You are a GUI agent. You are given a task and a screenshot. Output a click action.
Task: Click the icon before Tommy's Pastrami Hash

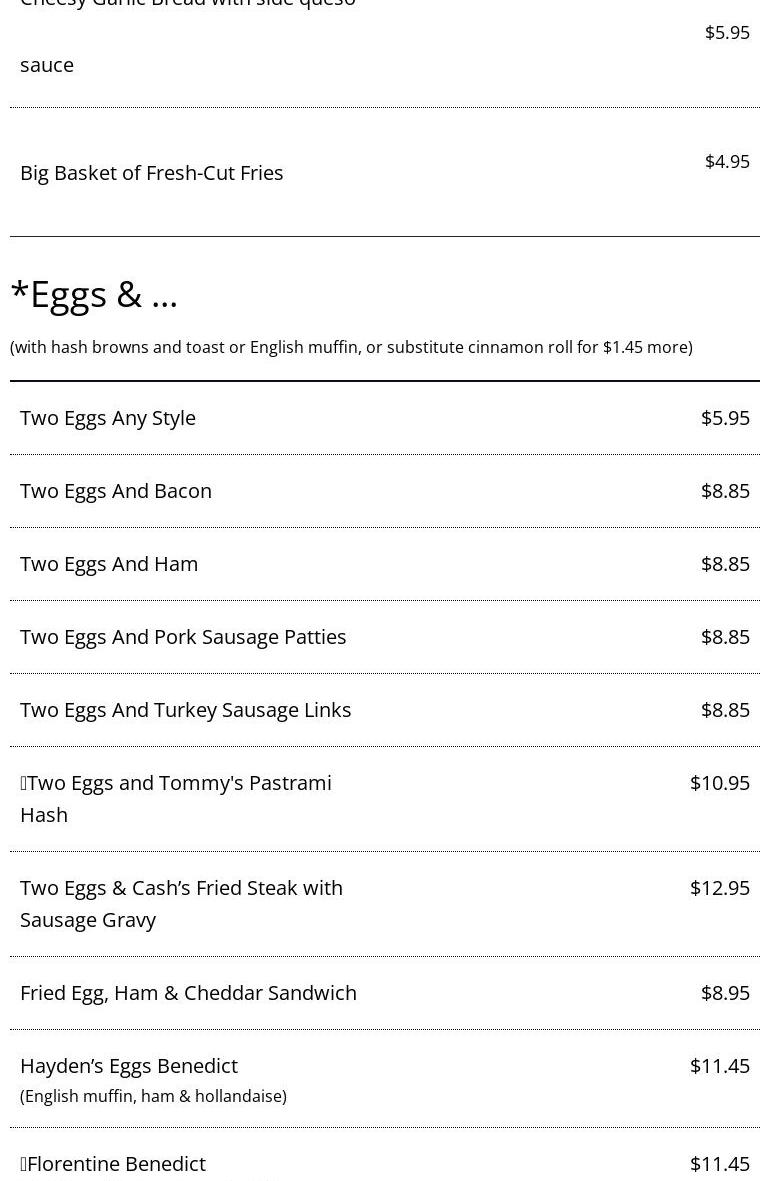click(23, 783)
